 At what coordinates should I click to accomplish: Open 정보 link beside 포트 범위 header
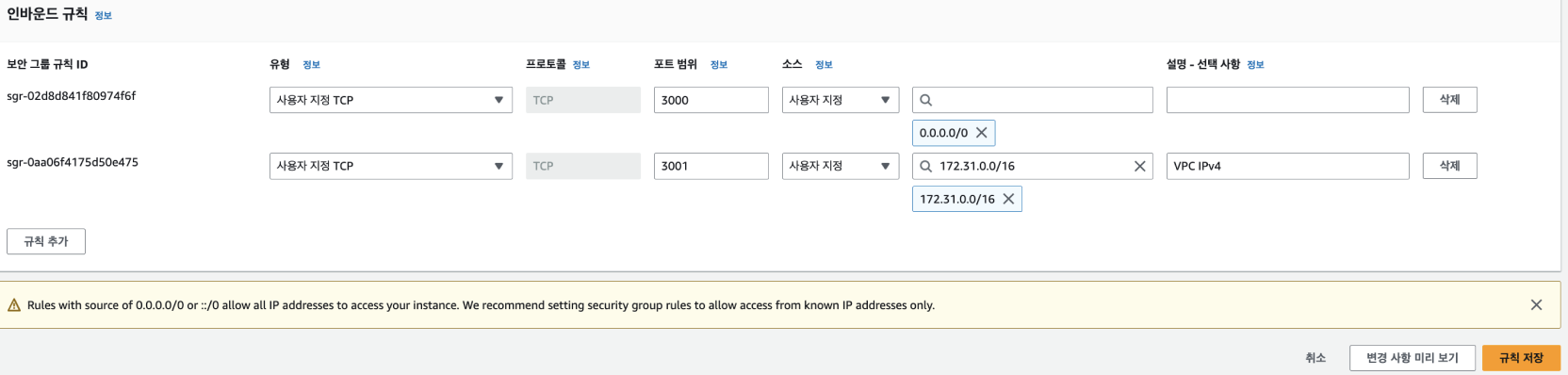[x=719, y=65]
